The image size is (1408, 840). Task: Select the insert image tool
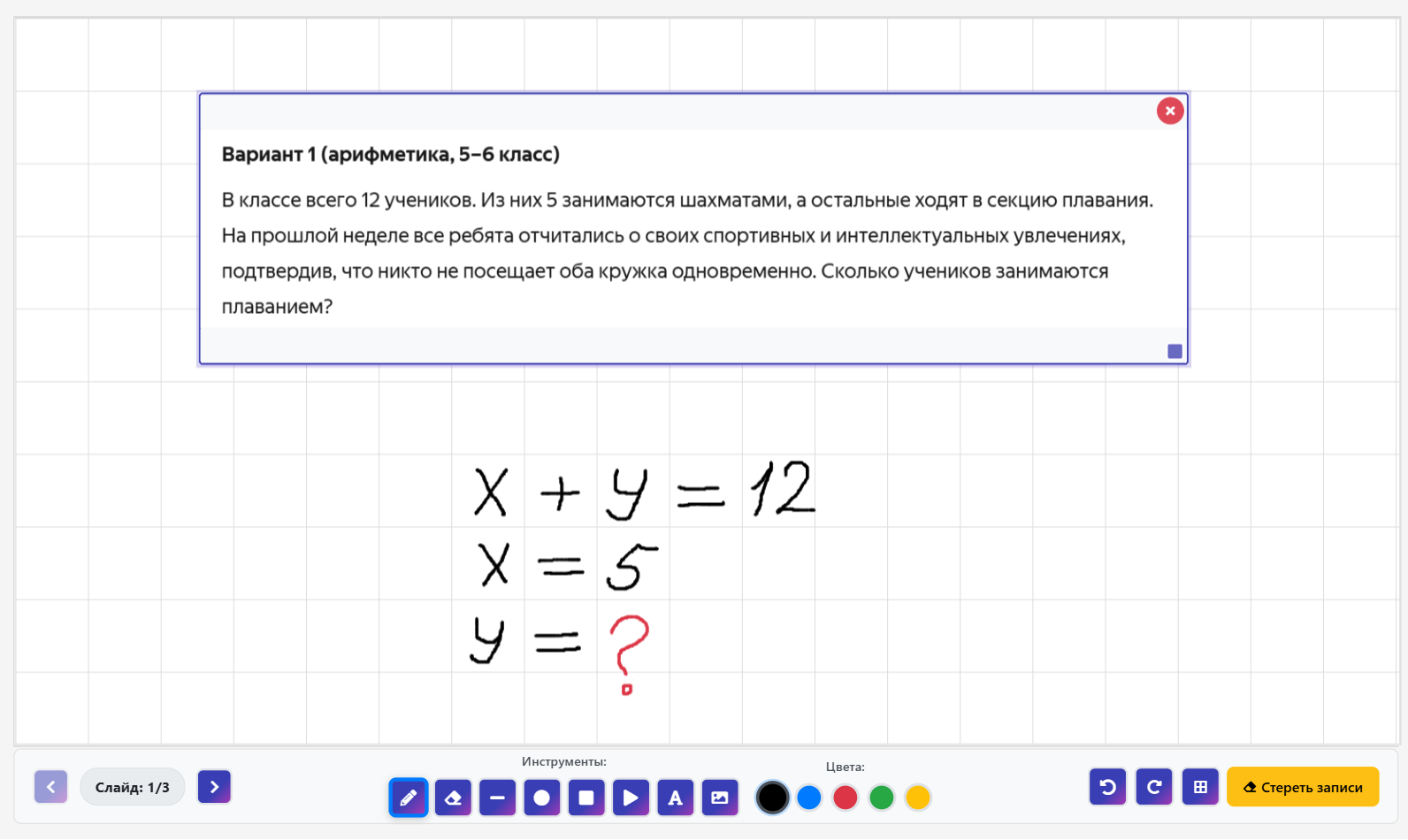click(720, 798)
